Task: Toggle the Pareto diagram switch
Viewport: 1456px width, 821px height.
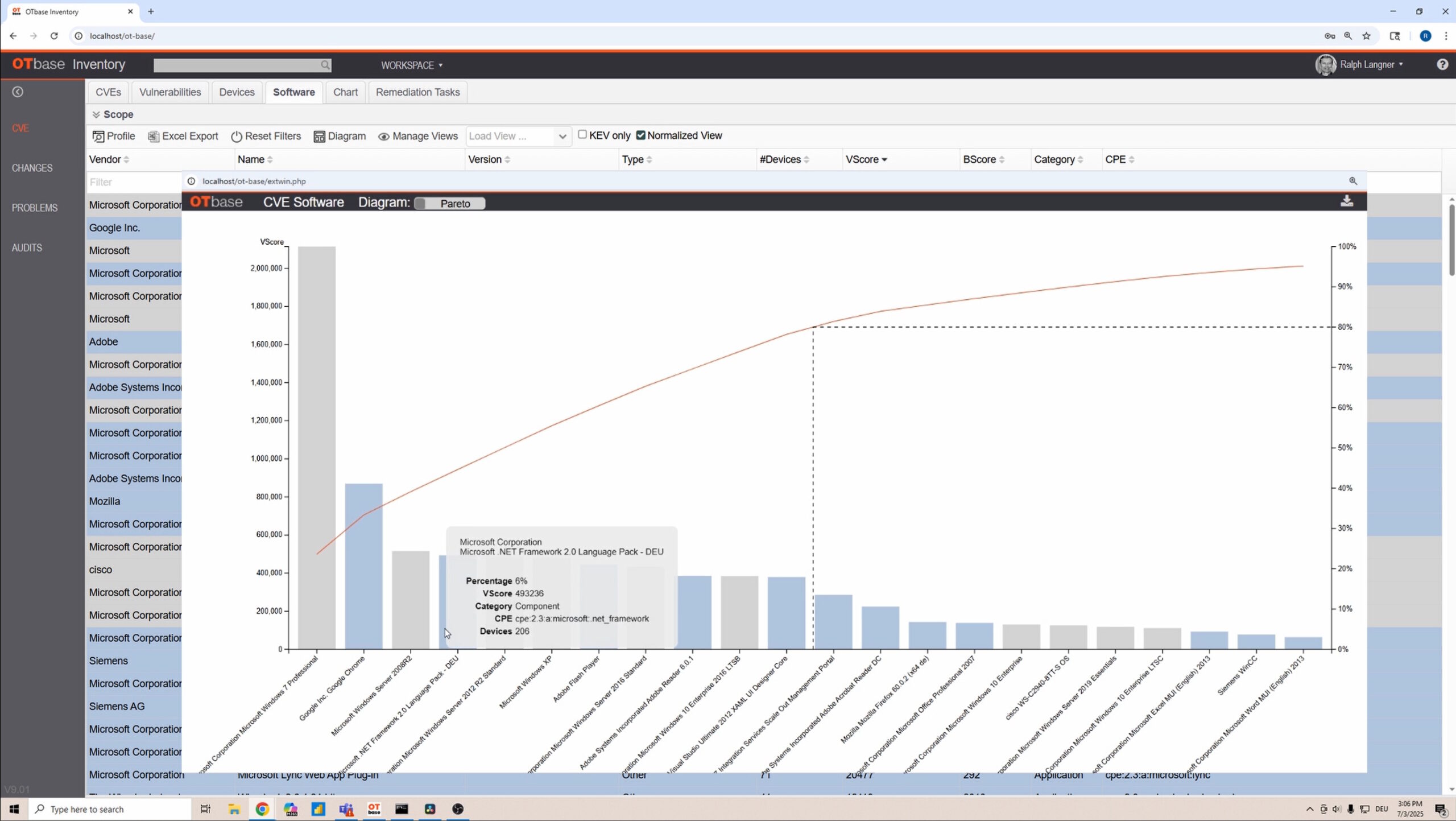Action: click(420, 203)
